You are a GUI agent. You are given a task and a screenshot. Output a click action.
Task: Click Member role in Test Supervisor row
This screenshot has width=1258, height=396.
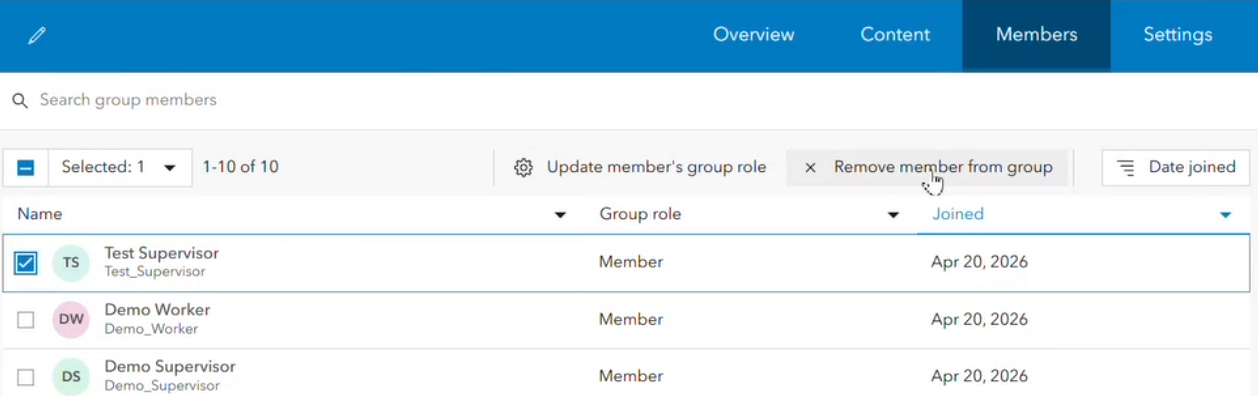[x=631, y=263]
